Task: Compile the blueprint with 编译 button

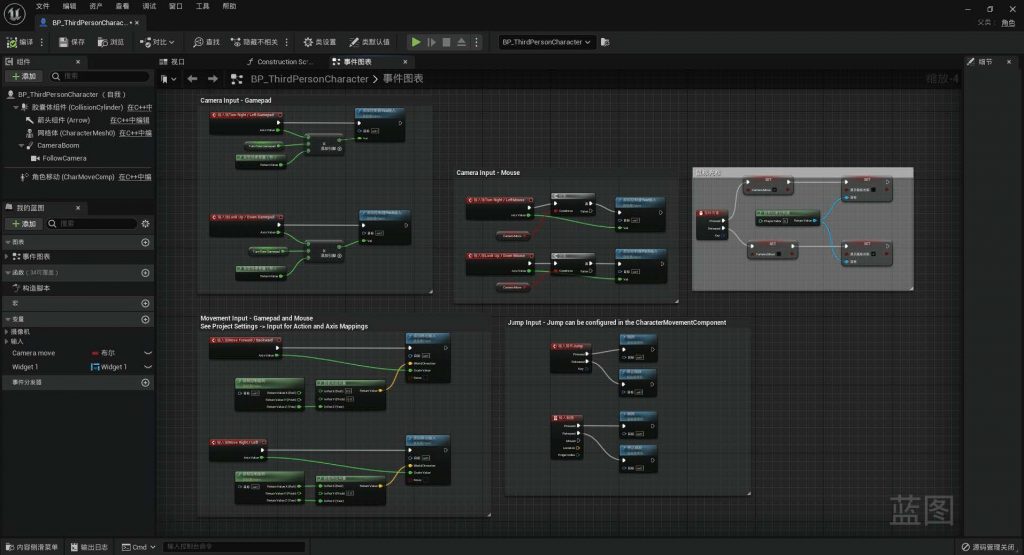Action: 20,42
